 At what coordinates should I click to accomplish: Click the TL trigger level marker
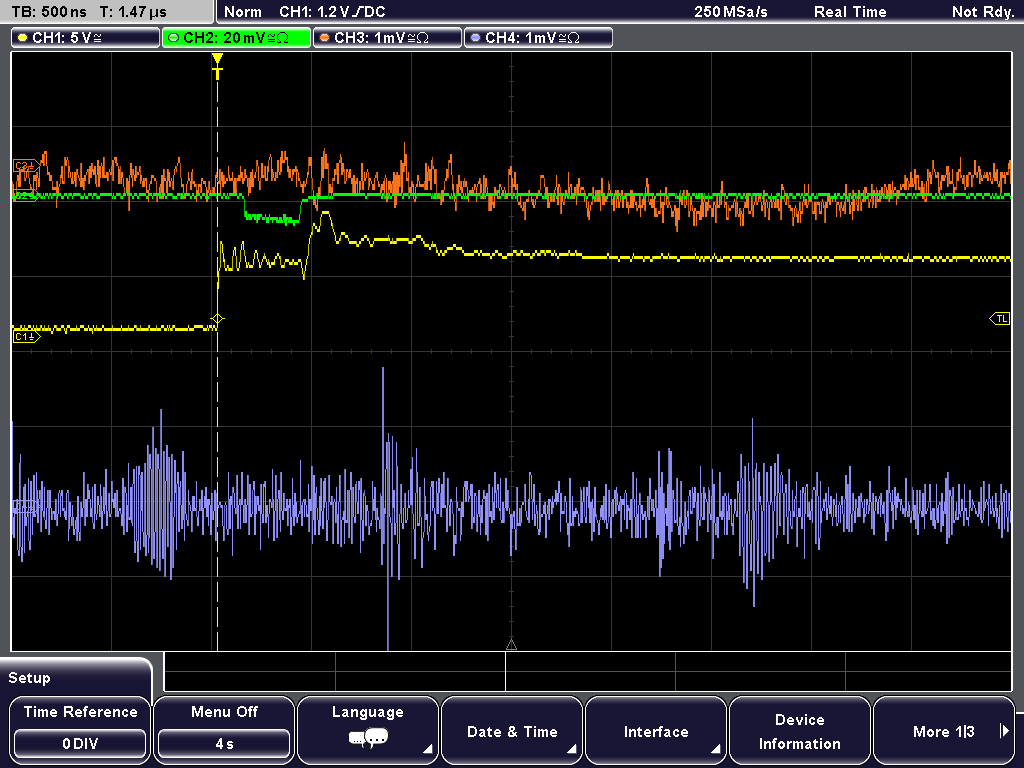point(1000,319)
